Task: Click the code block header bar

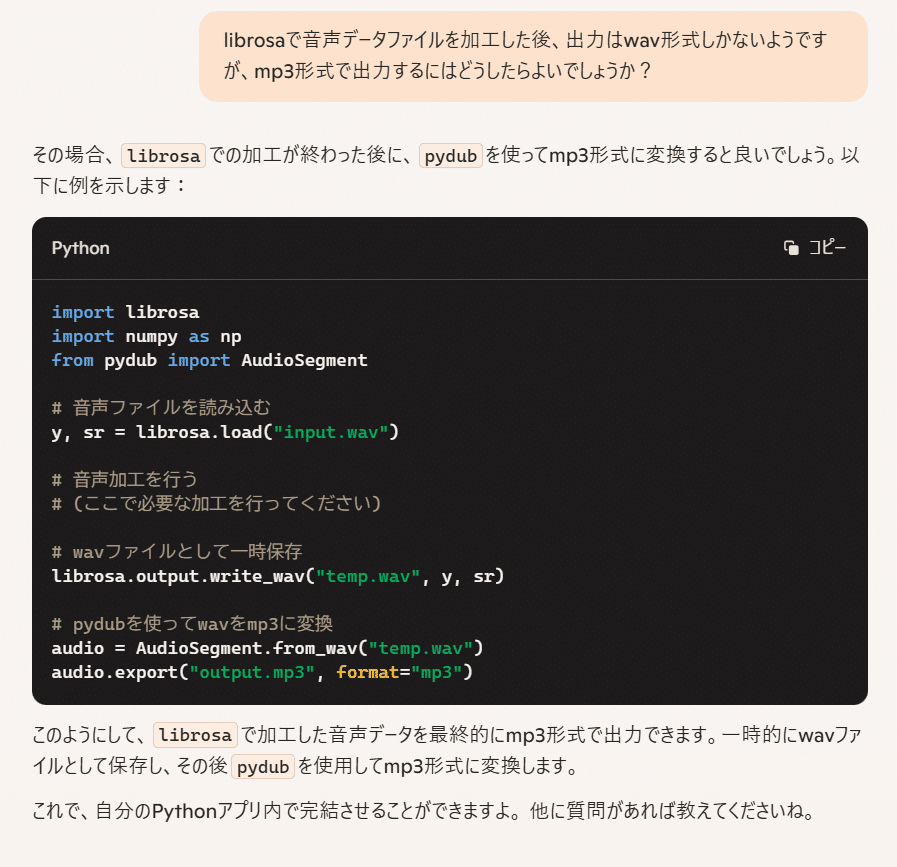Action: tap(450, 248)
